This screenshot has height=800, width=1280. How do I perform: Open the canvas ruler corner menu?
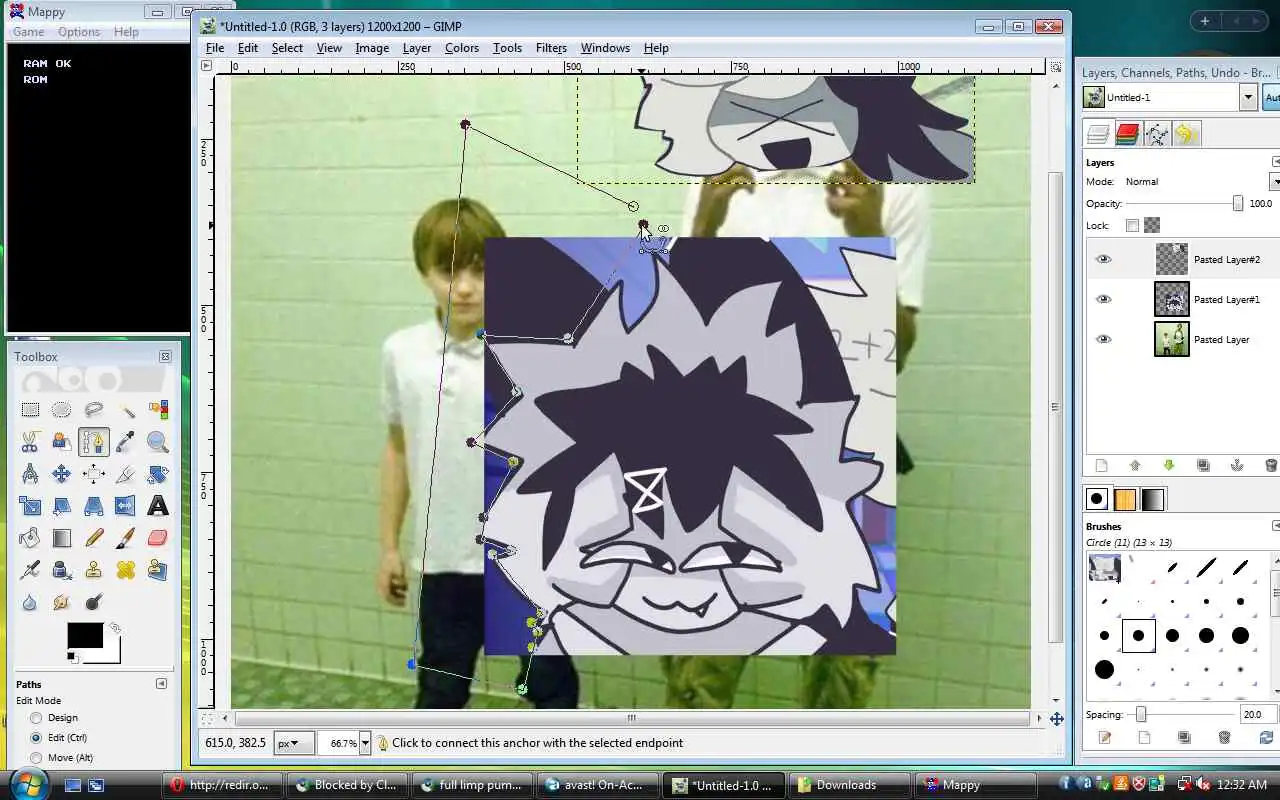(207, 66)
